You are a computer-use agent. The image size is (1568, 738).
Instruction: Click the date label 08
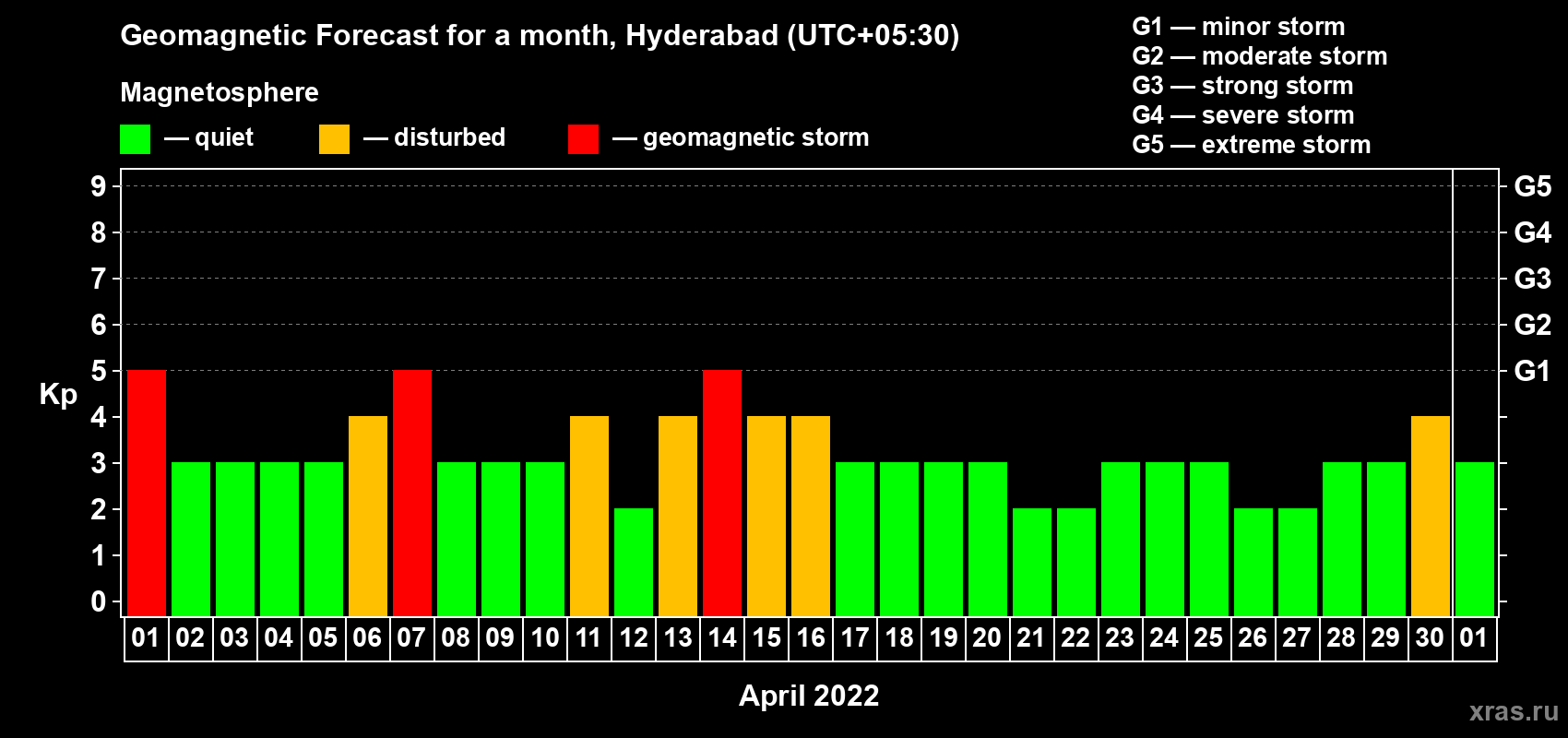(456, 637)
